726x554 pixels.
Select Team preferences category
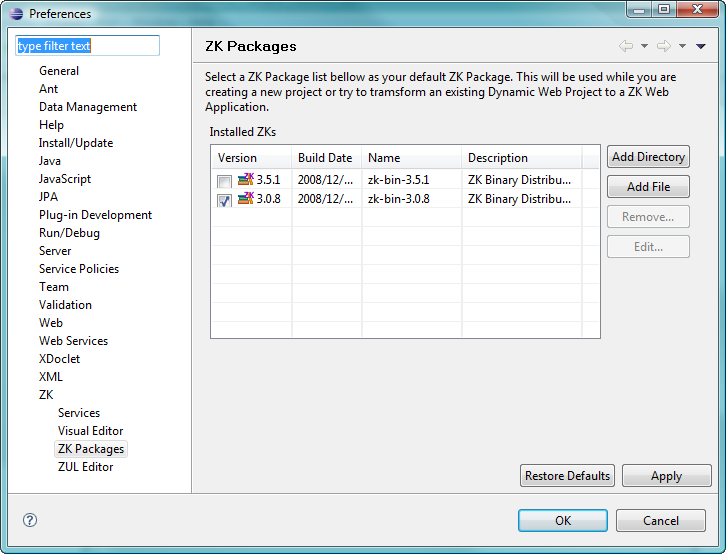[54, 287]
